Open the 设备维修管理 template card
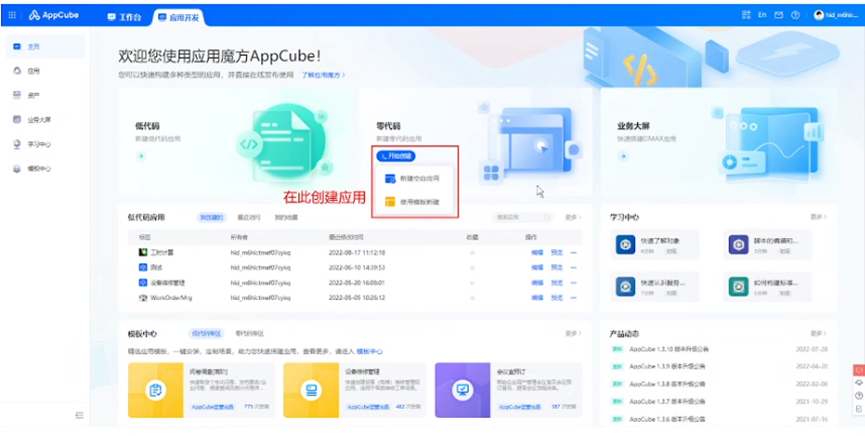 pyautogui.click(x=355, y=390)
